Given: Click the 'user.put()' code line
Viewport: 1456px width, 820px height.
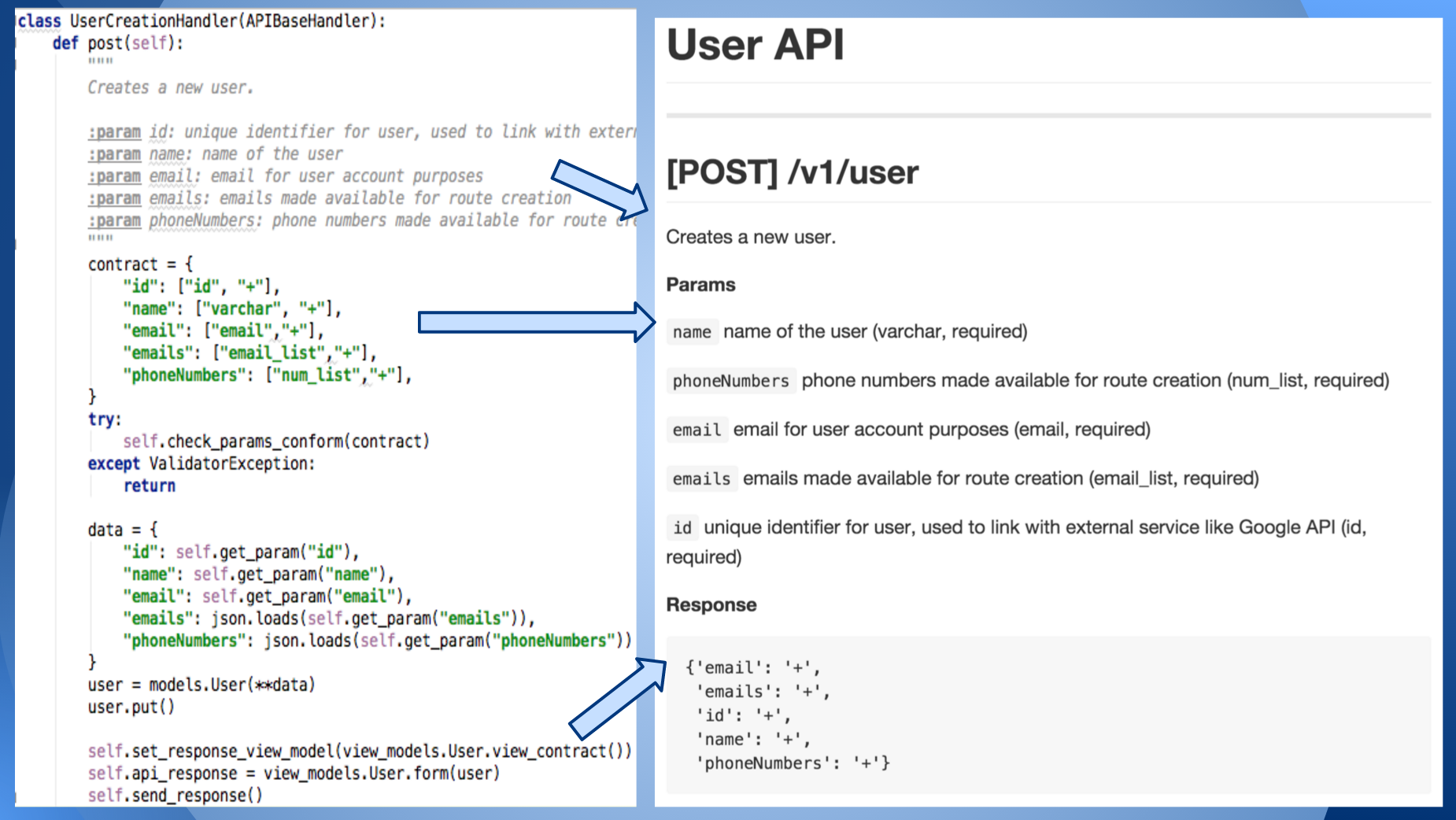Looking at the screenshot, I should click(x=131, y=706).
